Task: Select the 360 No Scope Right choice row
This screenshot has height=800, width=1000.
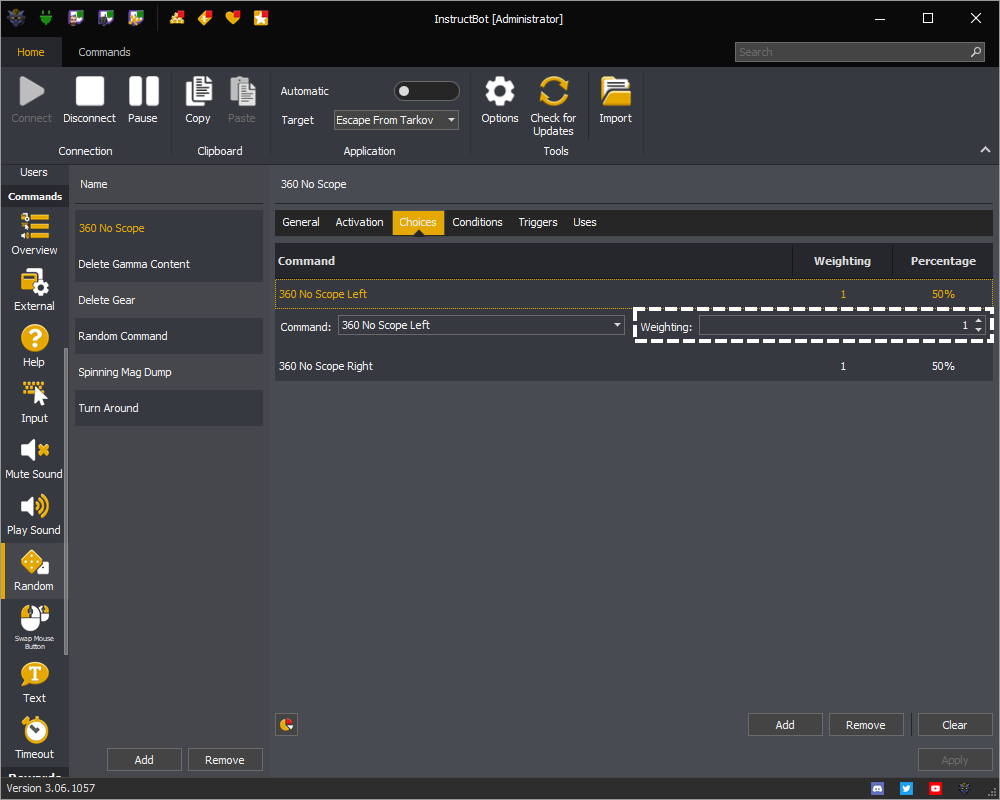Action: tap(633, 366)
